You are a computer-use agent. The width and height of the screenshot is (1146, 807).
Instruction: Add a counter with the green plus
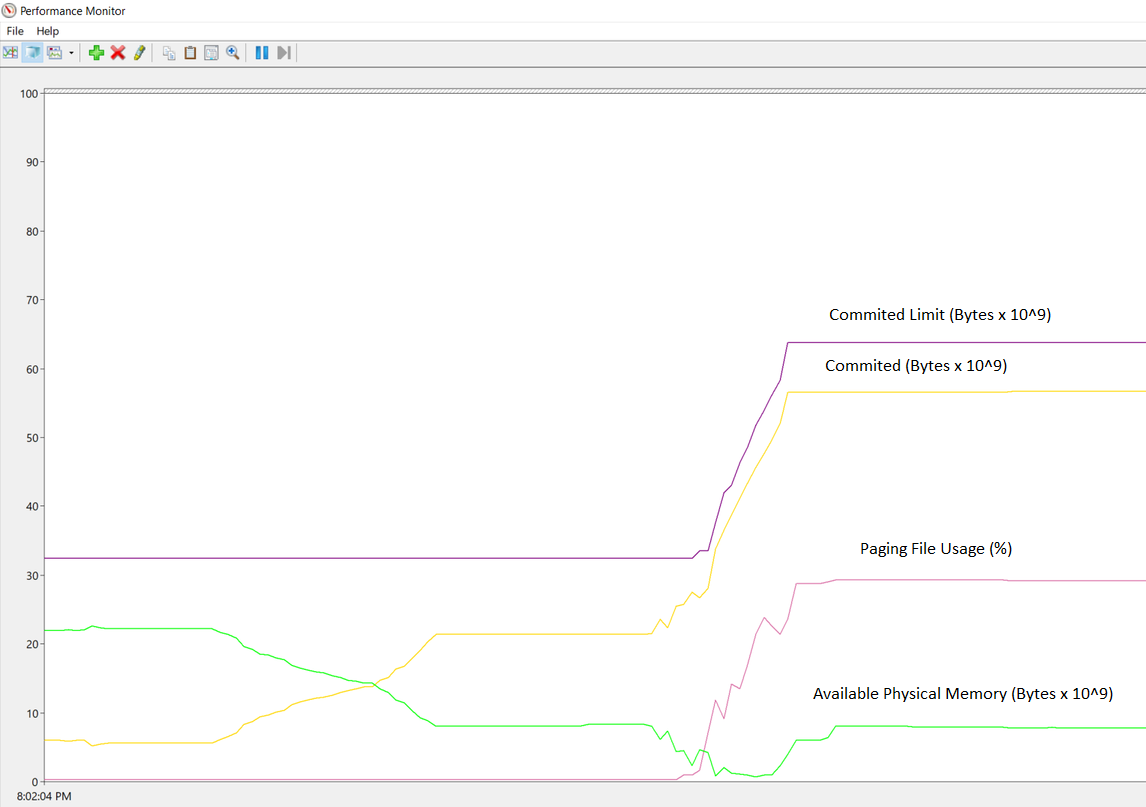click(x=96, y=53)
